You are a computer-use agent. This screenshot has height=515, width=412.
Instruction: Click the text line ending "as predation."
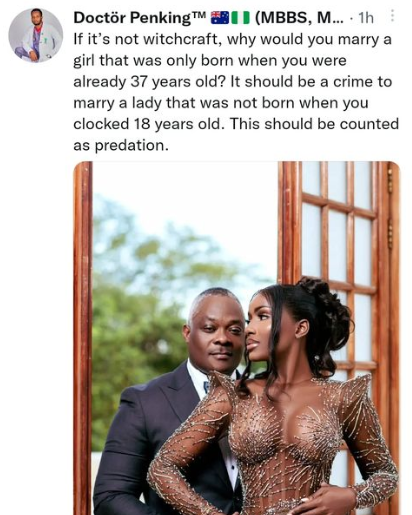pos(121,146)
